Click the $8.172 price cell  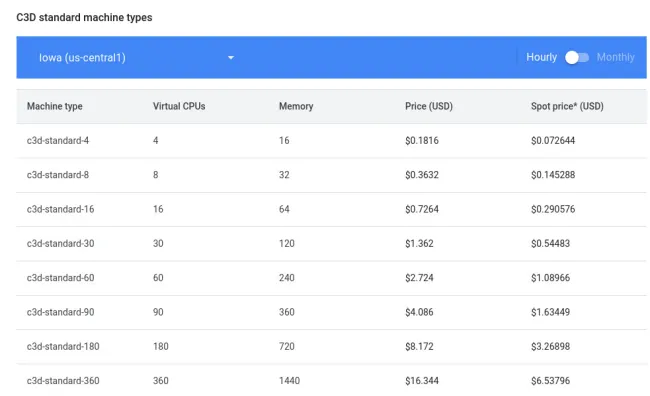pos(419,346)
